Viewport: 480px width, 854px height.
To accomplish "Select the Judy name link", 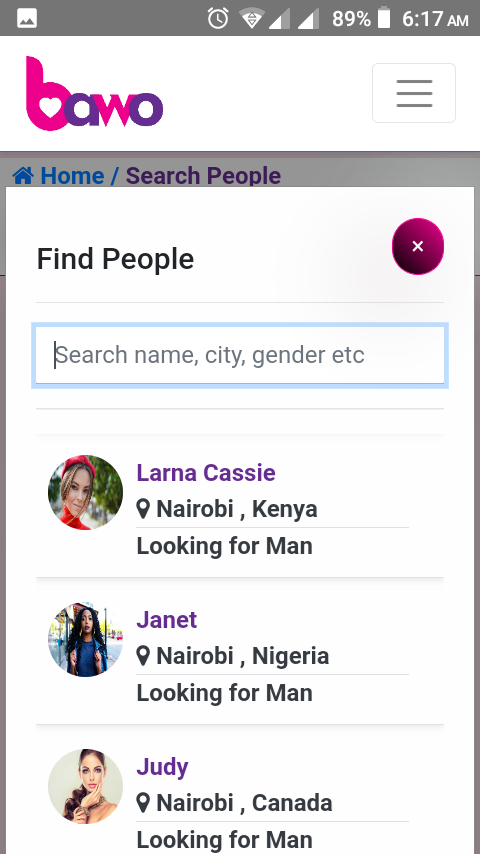I will click(x=162, y=767).
